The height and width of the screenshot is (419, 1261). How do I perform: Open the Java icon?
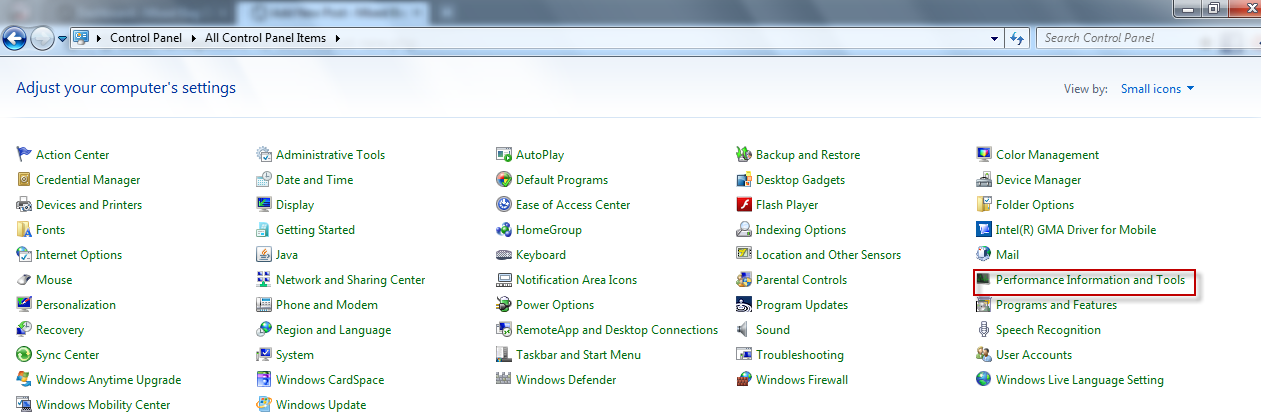[x=265, y=255]
